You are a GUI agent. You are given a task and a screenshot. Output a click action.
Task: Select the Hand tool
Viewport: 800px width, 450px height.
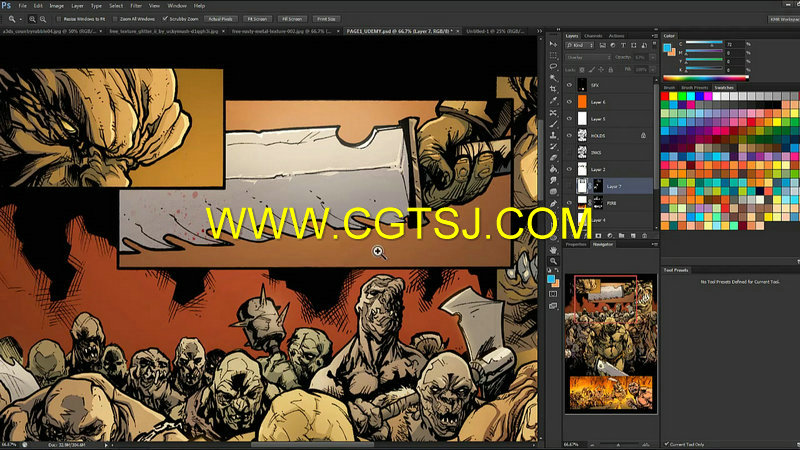pos(553,250)
